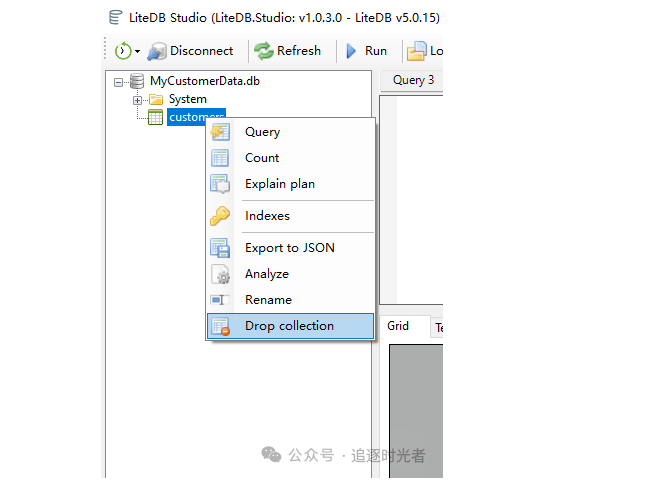The height and width of the screenshot is (483, 650).
Task: Click the Export to JSON save icon
Action: point(220,248)
